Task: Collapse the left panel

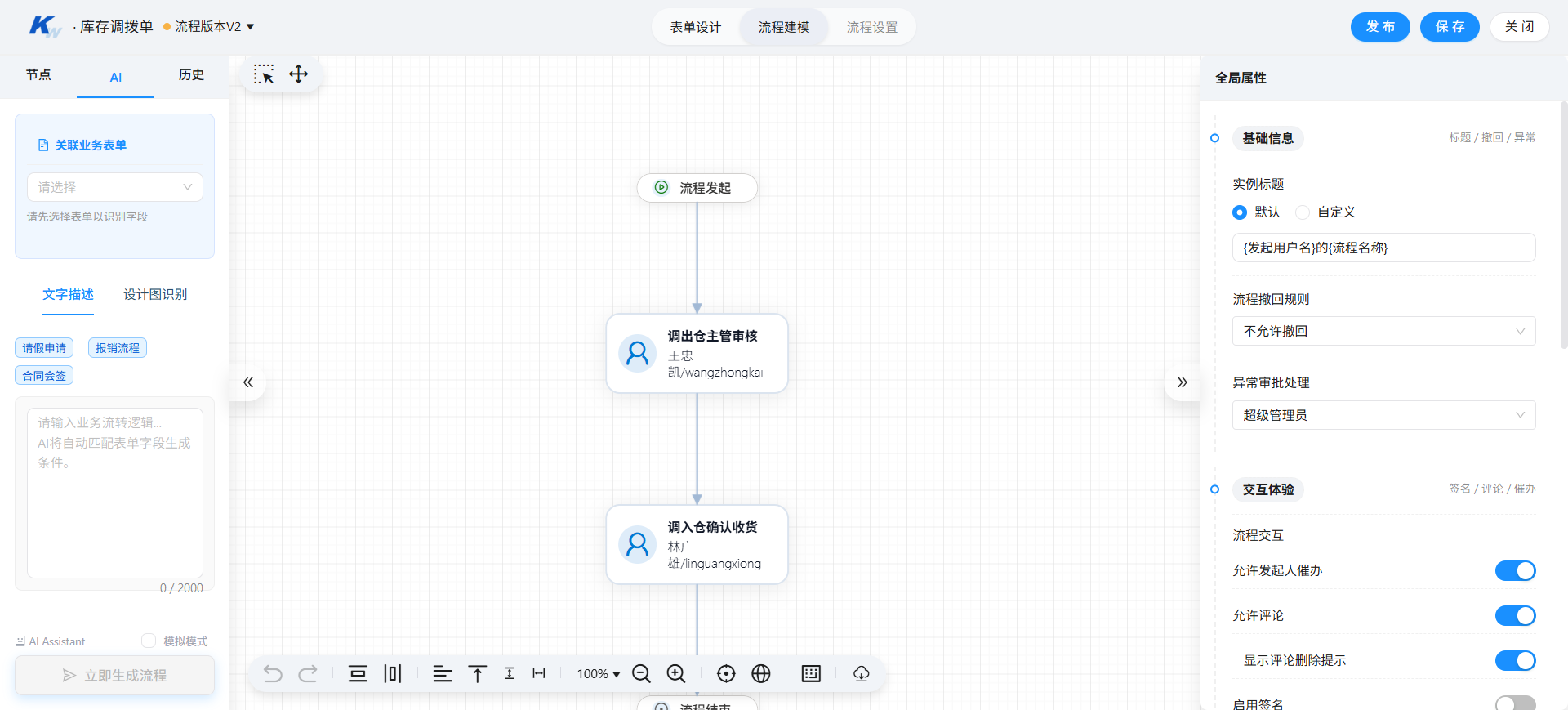Action: pyautogui.click(x=248, y=382)
